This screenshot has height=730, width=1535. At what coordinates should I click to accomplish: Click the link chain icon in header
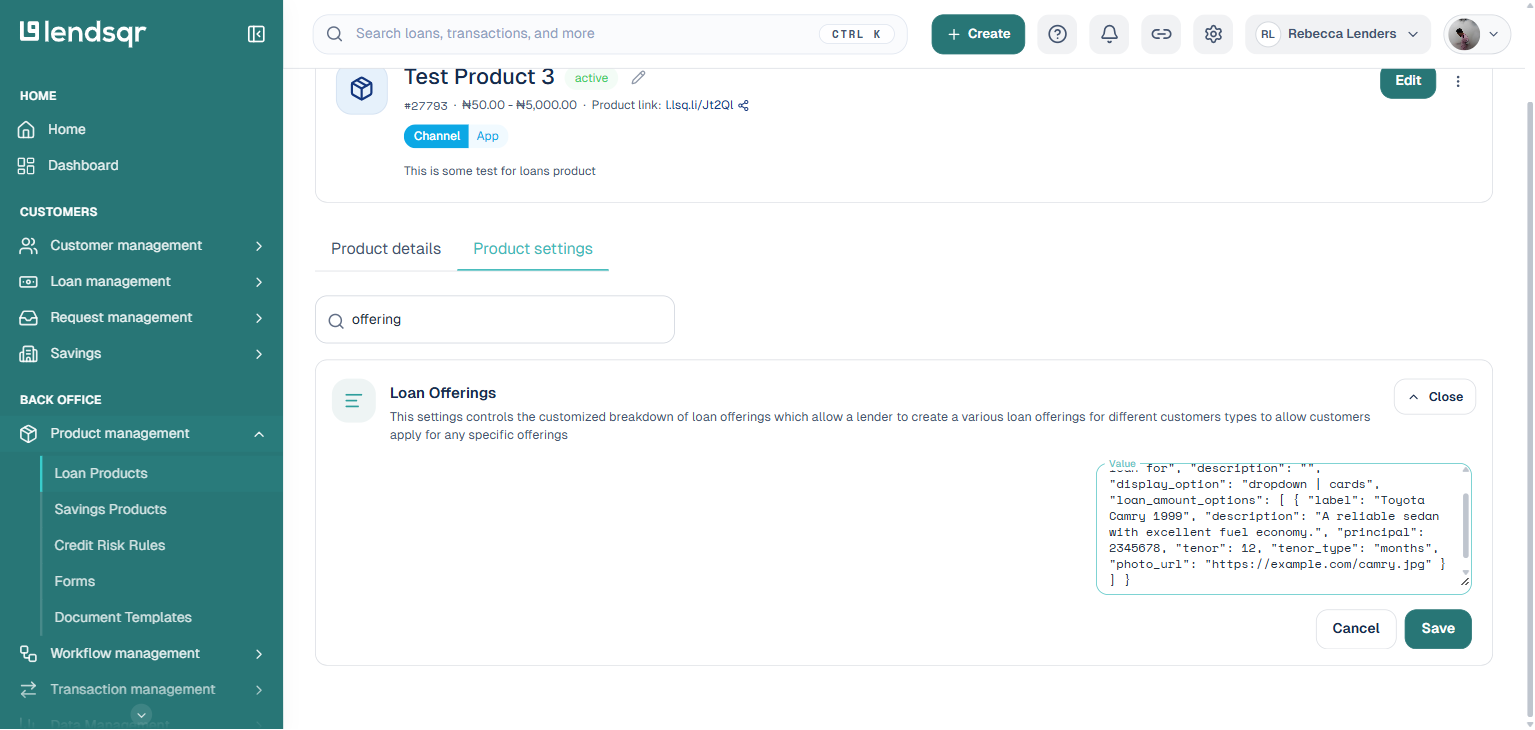[1161, 34]
